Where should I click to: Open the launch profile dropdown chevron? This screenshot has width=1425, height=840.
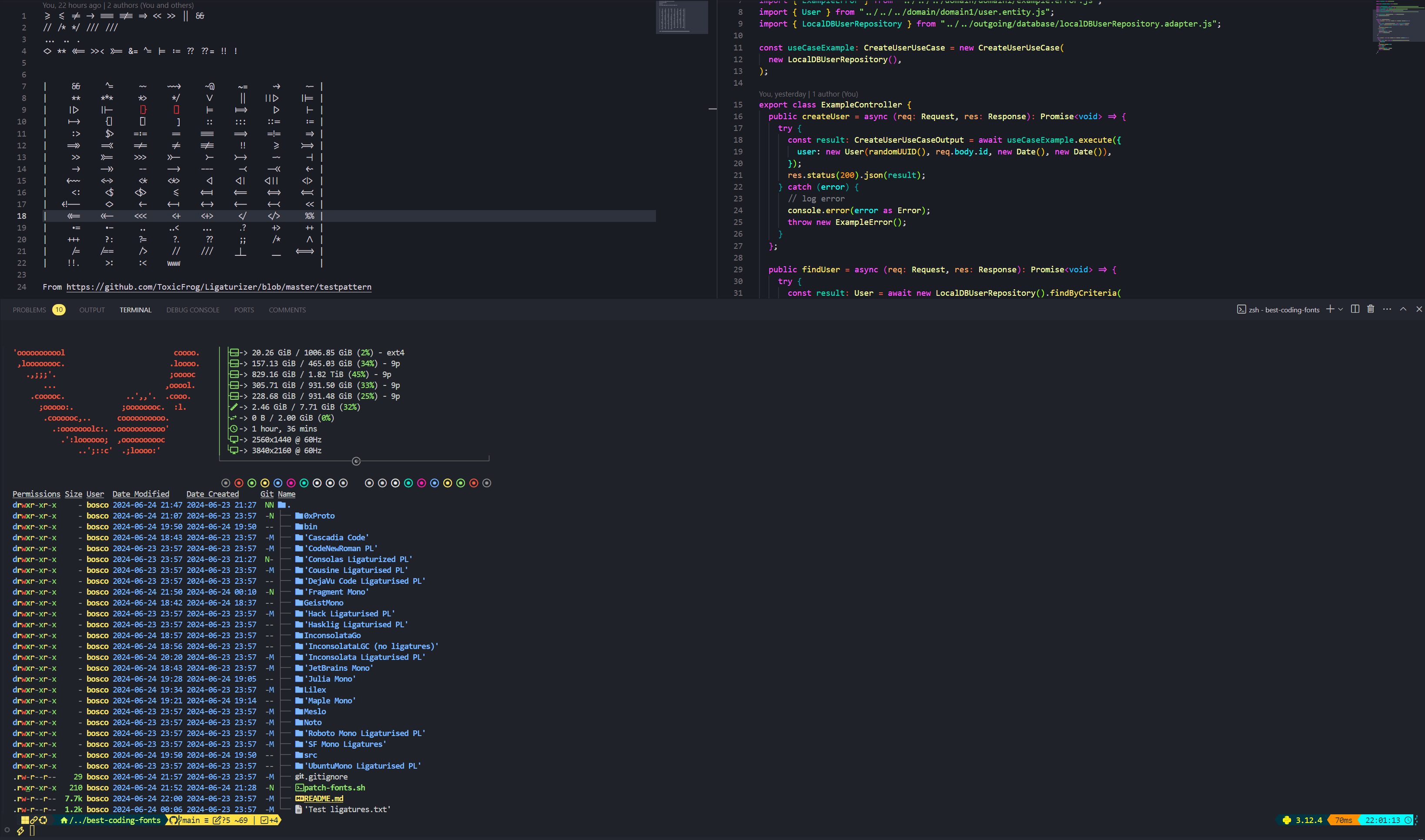pyautogui.click(x=1340, y=310)
